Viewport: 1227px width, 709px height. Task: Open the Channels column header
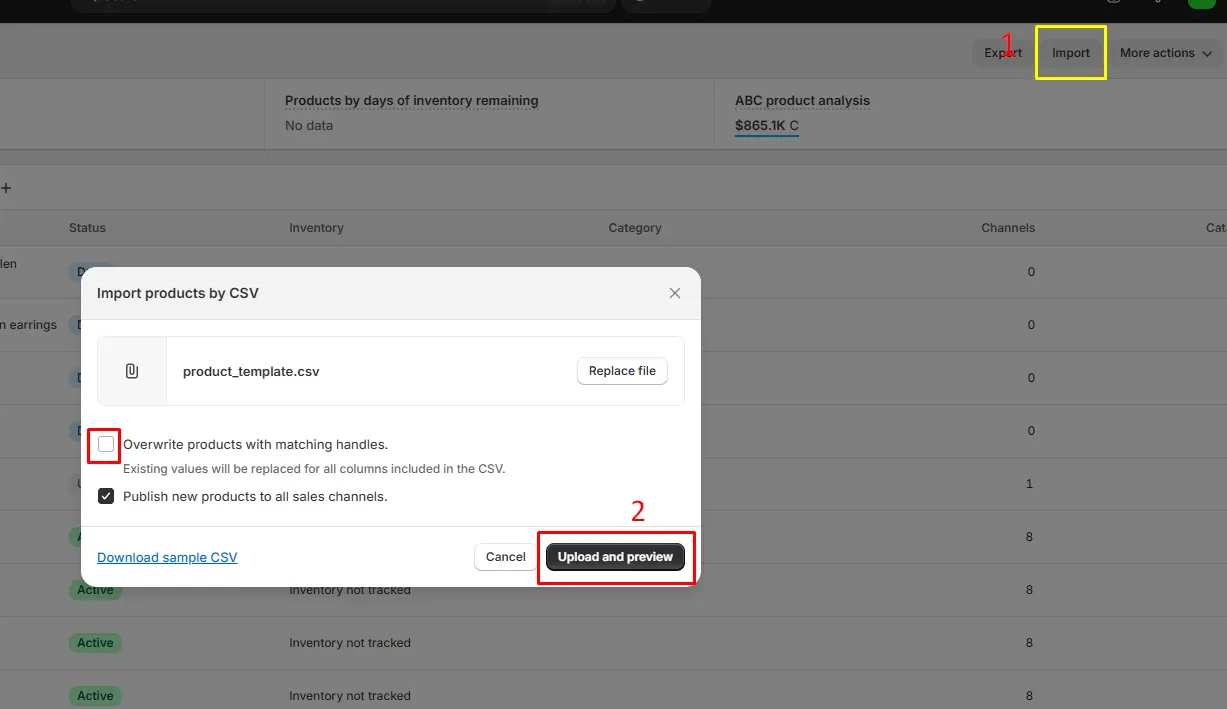(1007, 227)
